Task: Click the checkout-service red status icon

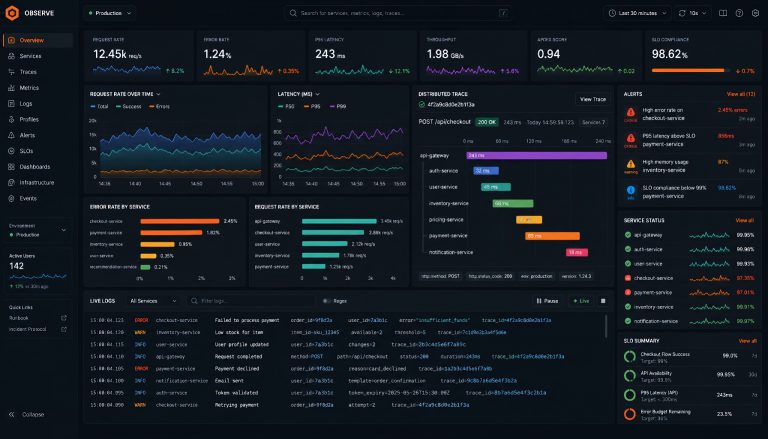Action: pyautogui.click(x=628, y=278)
